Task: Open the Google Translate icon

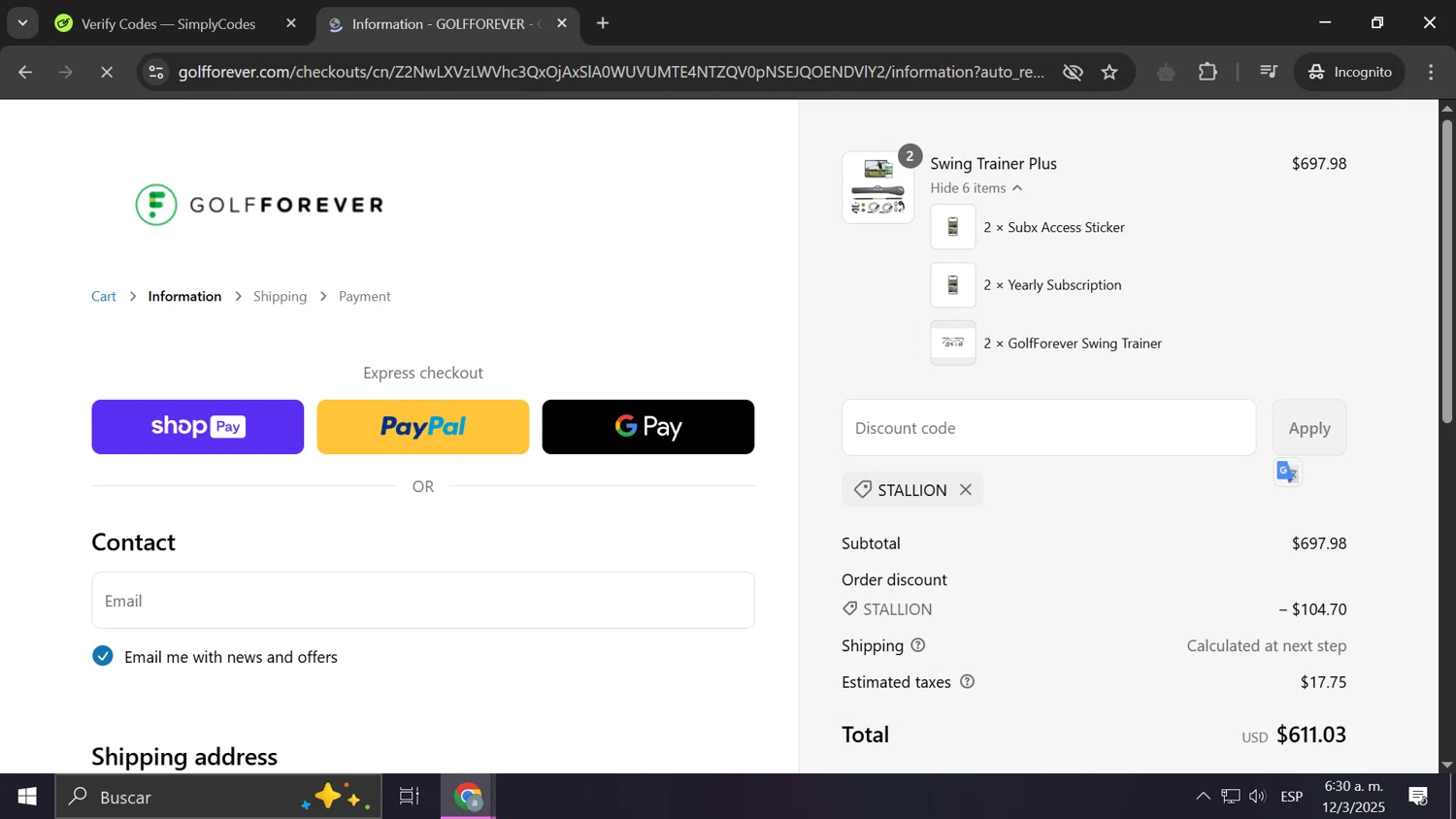Action: [1288, 473]
